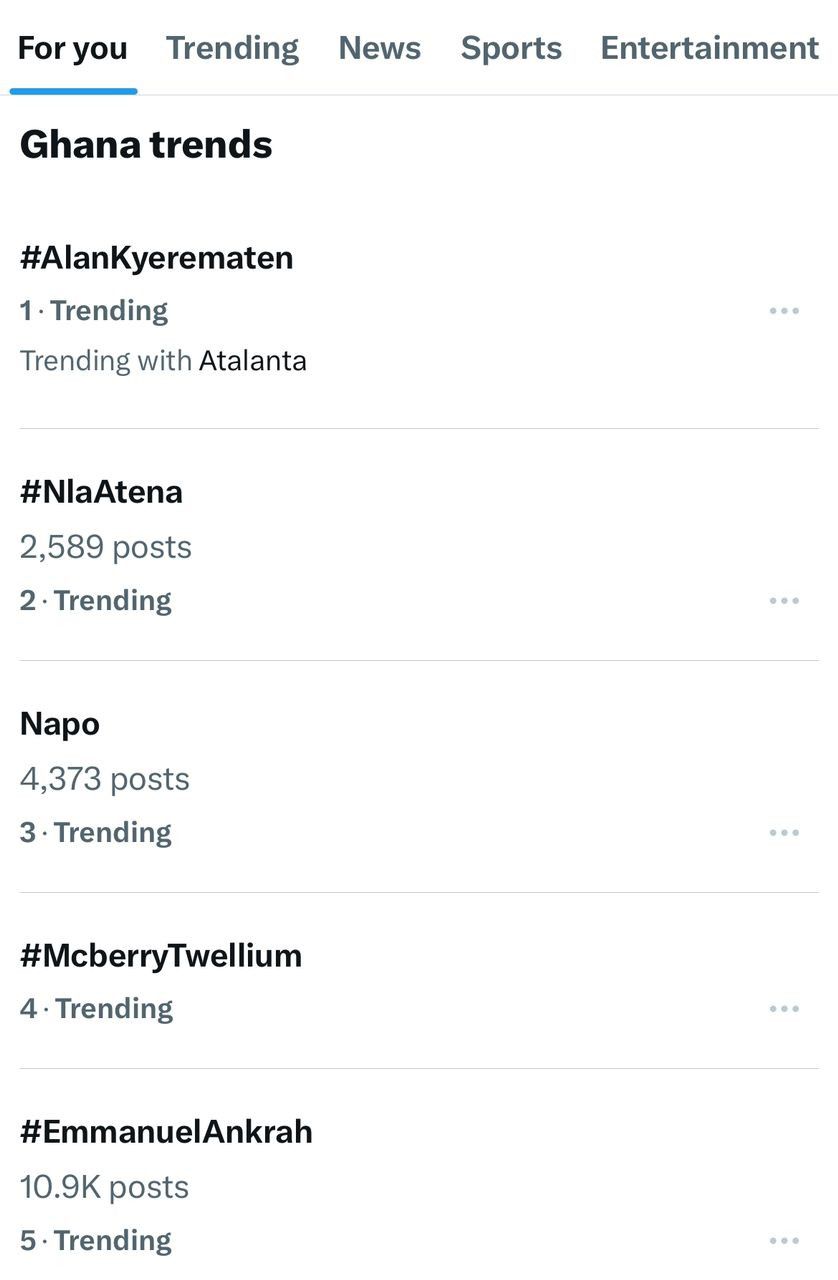Open the News tab
Image resolution: width=838 pixels, height=1280 pixels.
pos(379,48)
